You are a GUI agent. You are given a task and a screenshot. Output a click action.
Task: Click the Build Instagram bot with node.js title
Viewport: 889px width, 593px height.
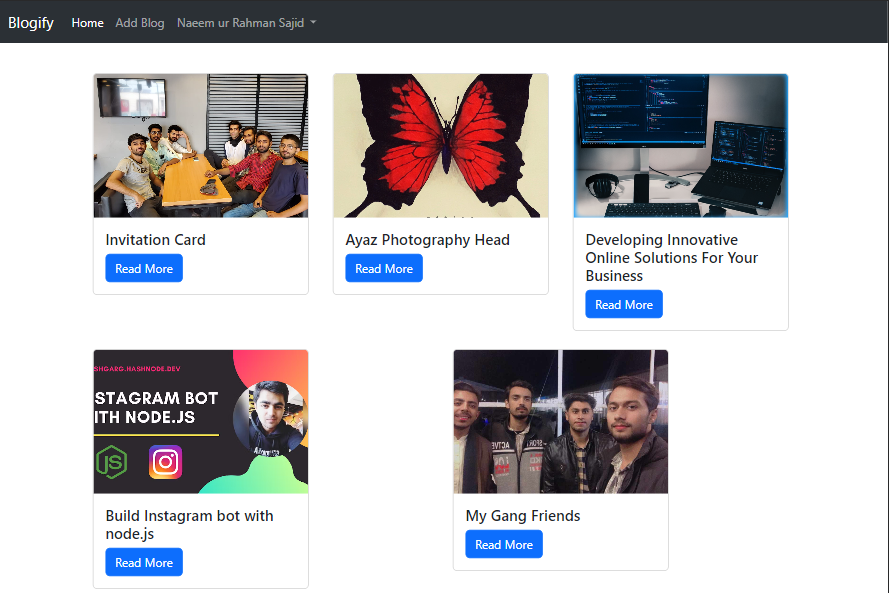189,525
